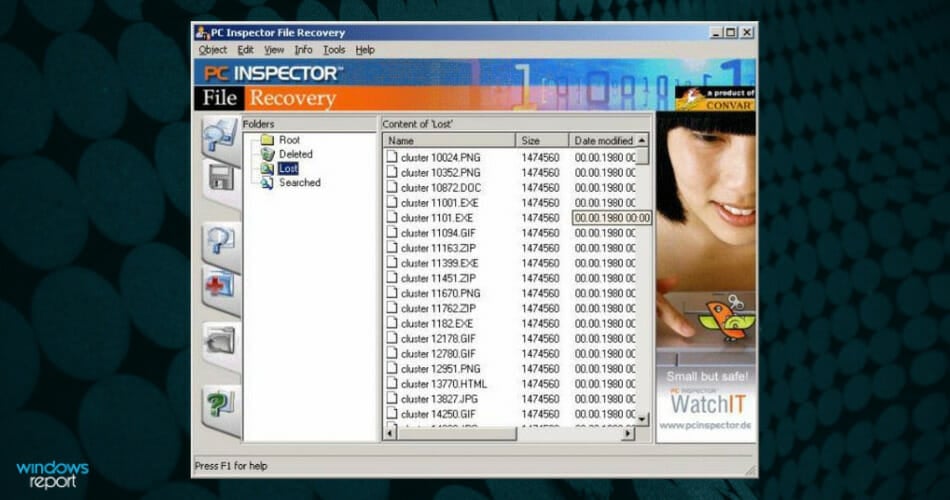Open the Edit menu
The height and width of the screenshot is (500, 950).
pyautogui.click(x=245, y=50)
